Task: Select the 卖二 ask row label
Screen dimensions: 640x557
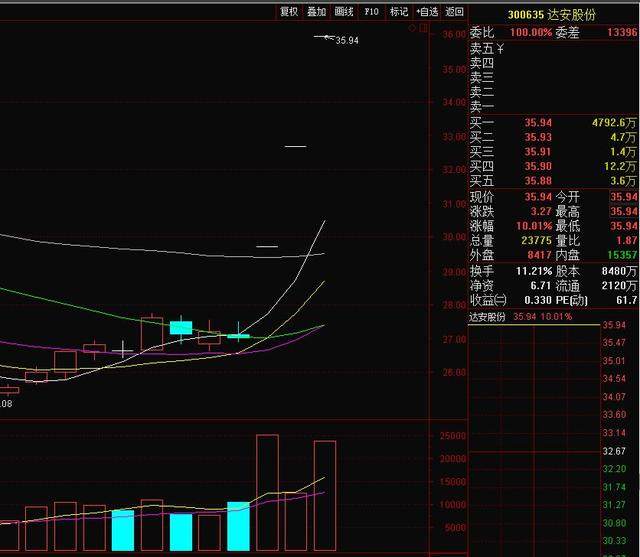Action: [x=482, y=92]
